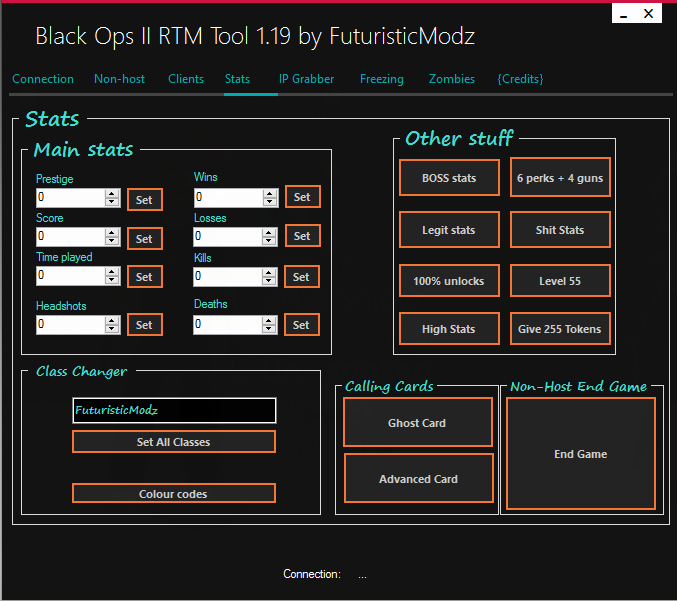Minimize the RTM Tool window
Viewport: 677px width, 601px height.
[x=623, y=14]
